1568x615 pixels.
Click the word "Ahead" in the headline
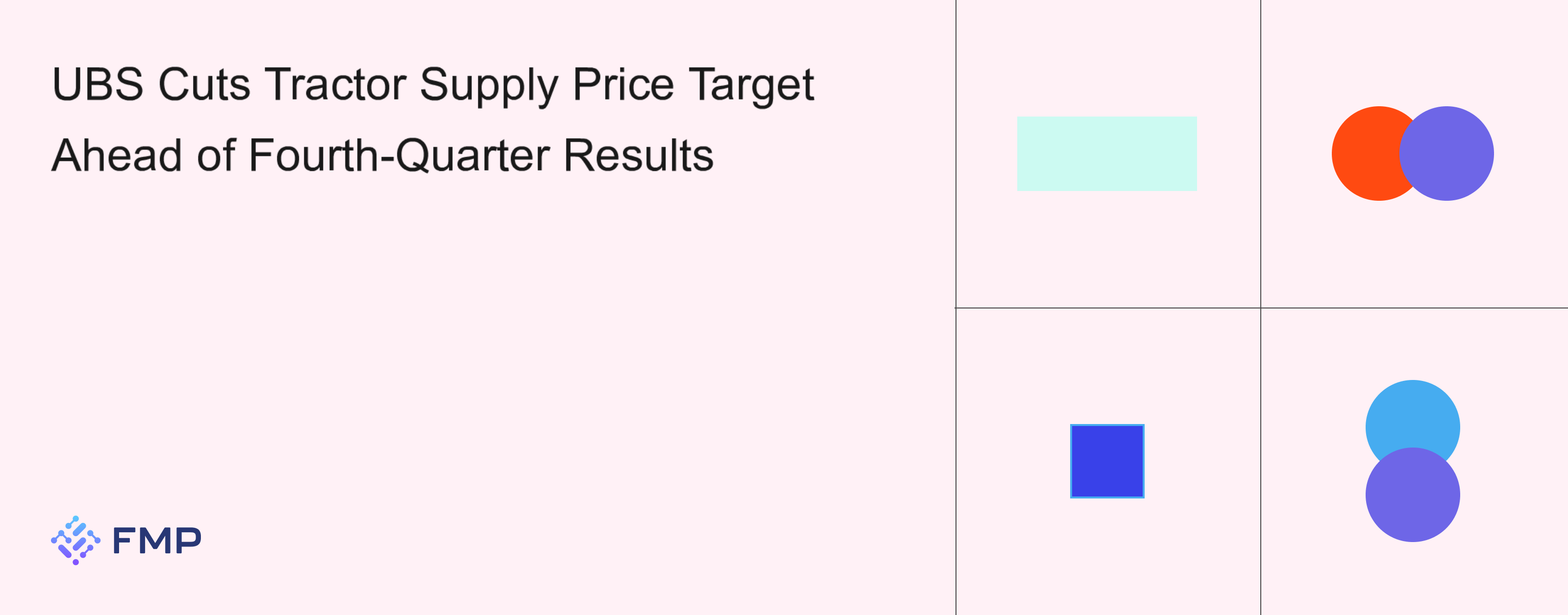(116, 156)
